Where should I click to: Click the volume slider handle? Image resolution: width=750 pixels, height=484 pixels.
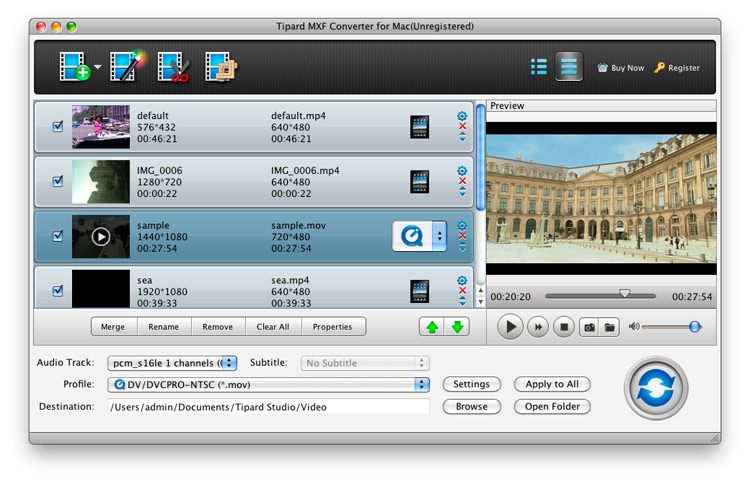695,327
